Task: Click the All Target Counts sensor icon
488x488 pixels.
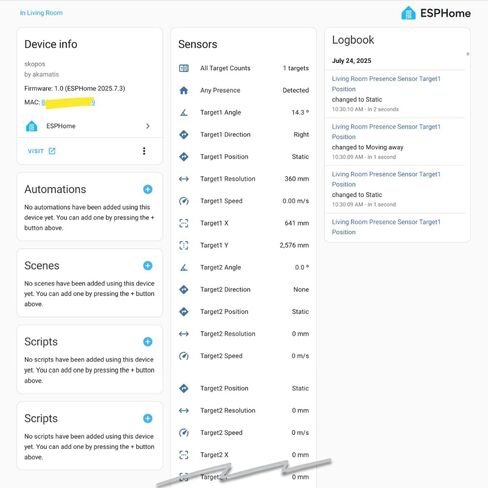Action: [184, 68]
